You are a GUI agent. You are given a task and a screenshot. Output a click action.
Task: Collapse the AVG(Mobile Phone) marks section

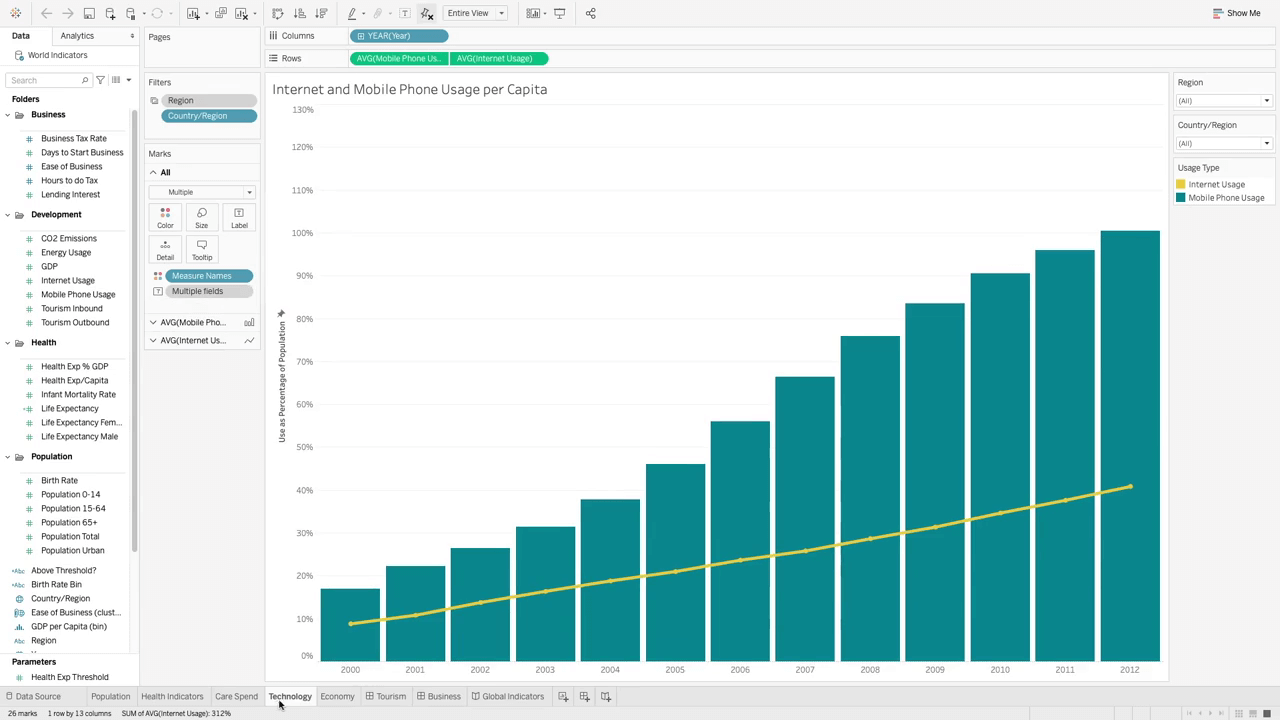coord(153,322)
